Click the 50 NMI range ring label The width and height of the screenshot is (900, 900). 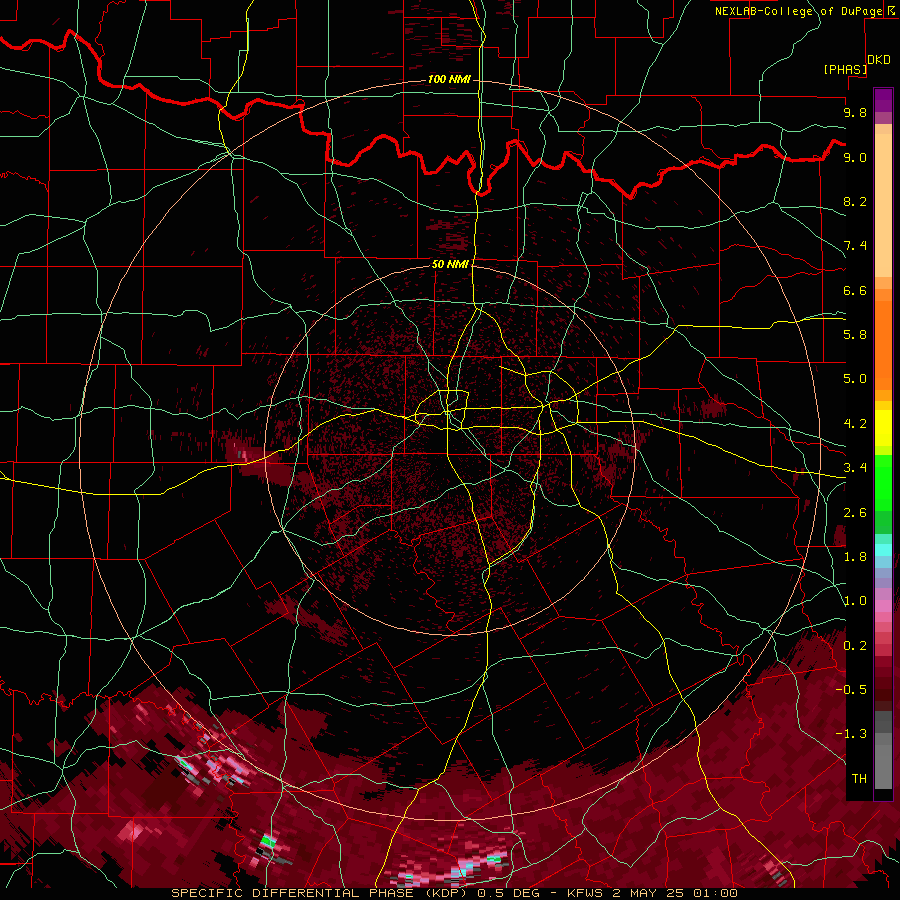451,264
